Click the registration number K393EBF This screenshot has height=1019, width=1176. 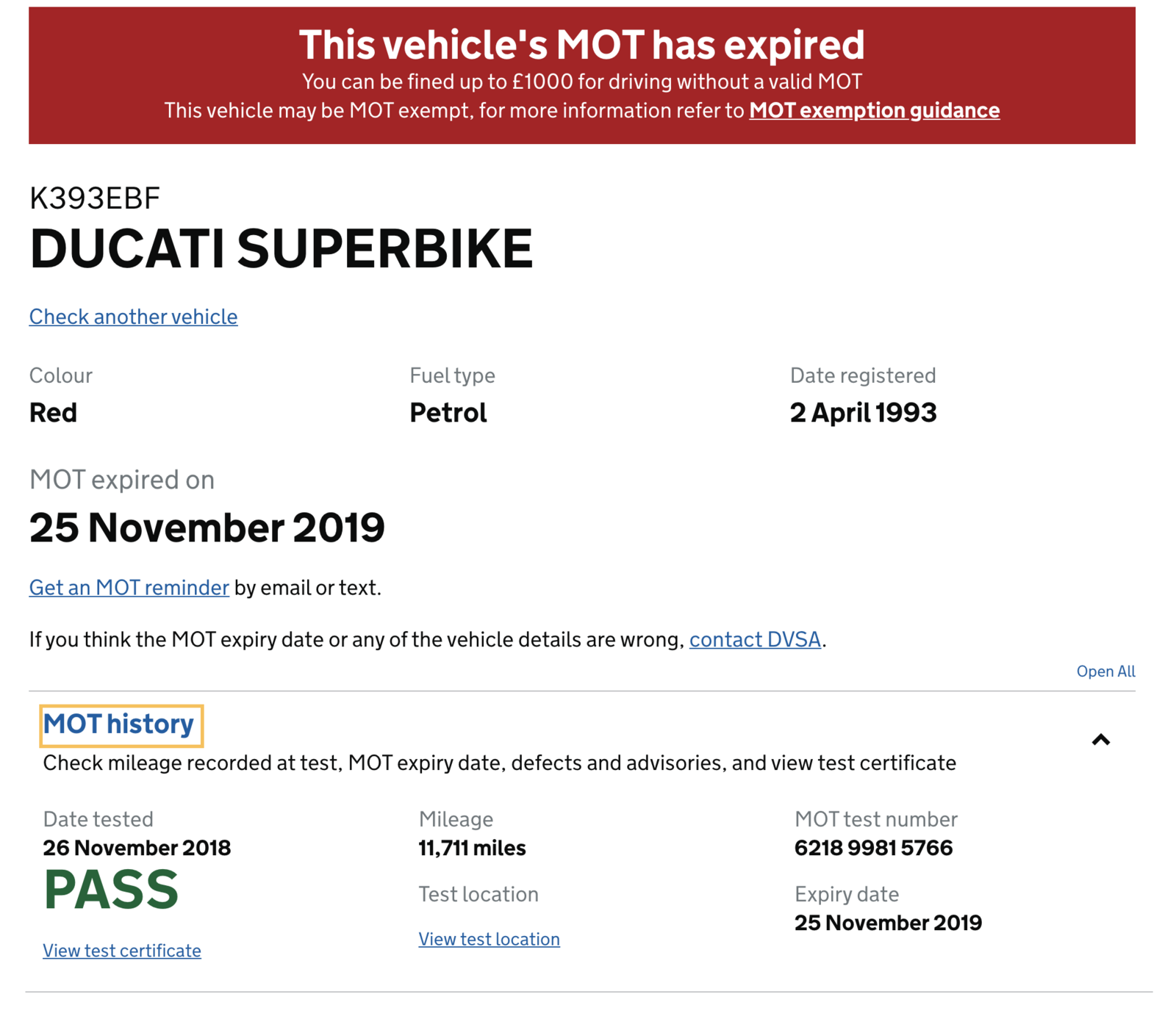click(x=95, y=198)
